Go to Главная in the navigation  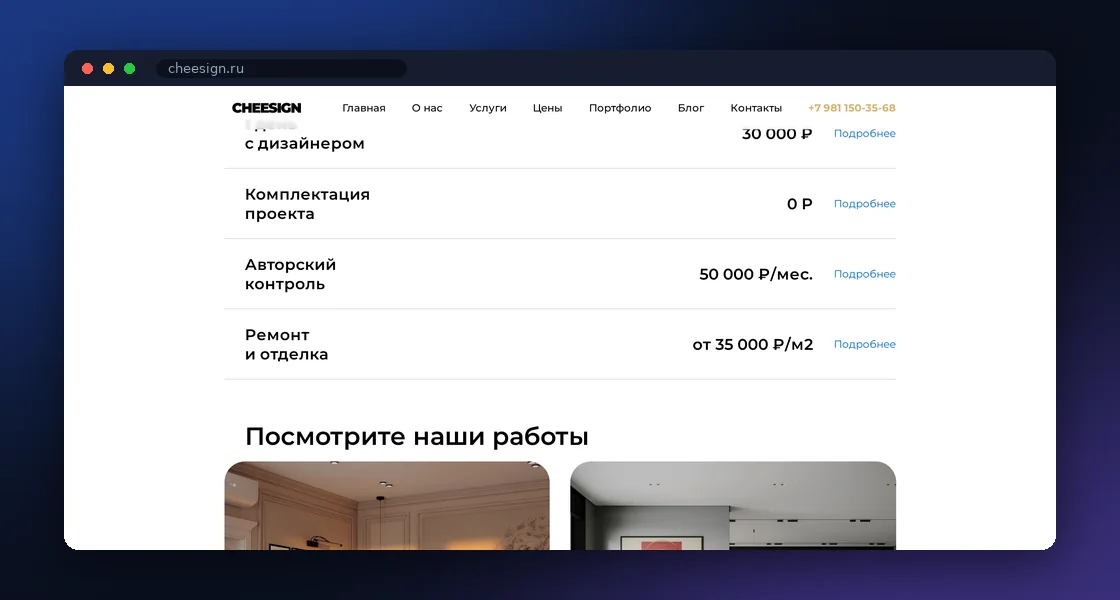coord(364,108)
